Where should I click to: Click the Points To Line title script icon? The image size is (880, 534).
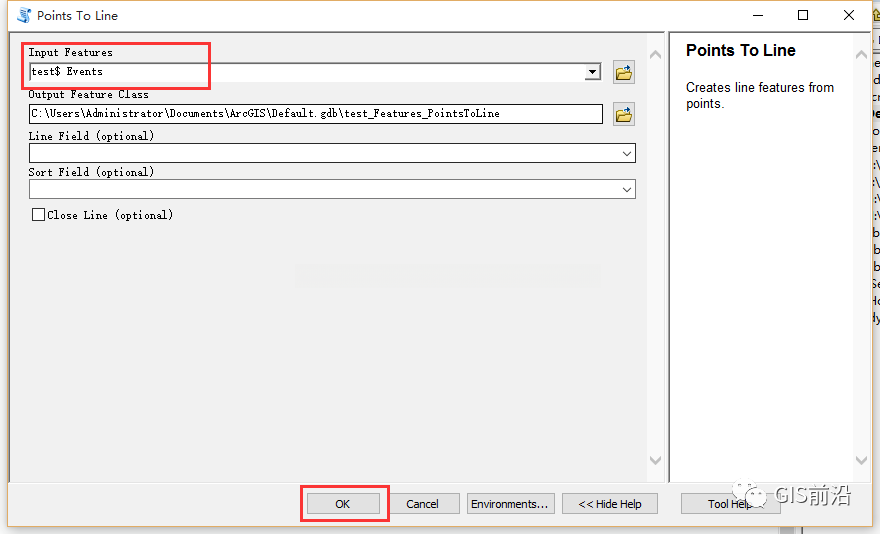coord(24,15)
